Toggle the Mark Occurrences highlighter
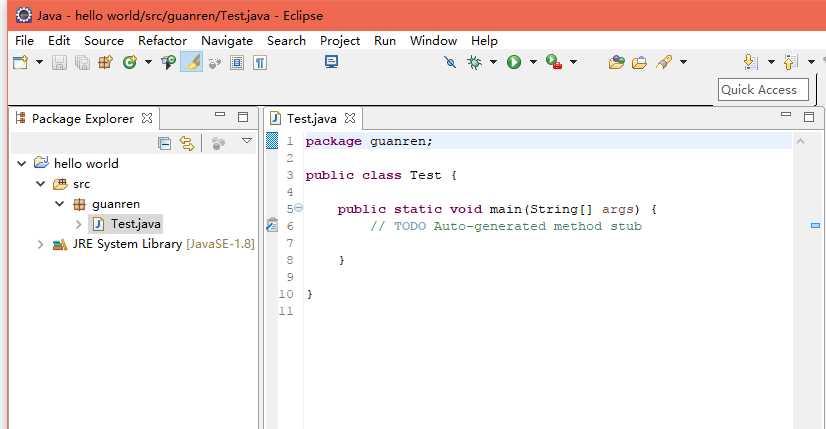Screen dimensions: 826x429 point(191,62)
